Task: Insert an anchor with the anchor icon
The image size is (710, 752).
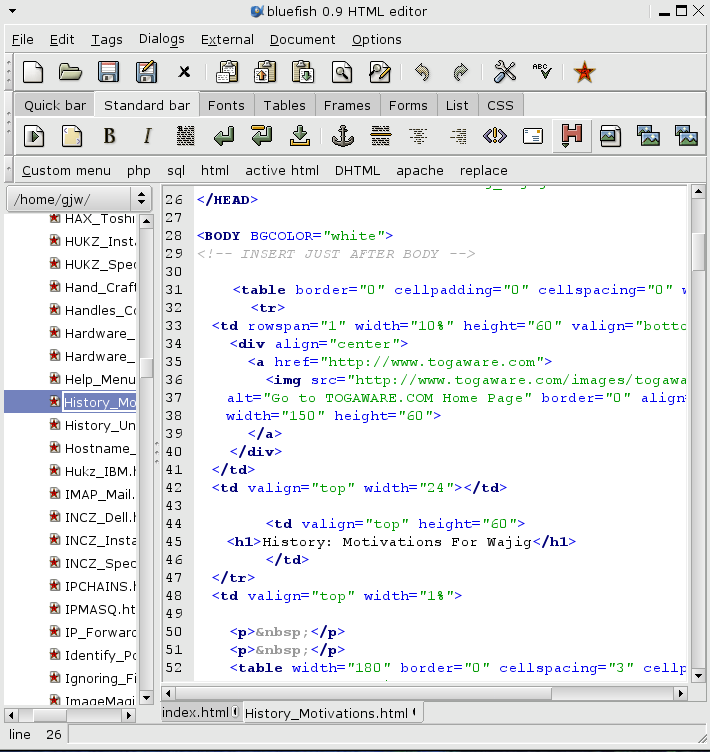Action: 343,136
